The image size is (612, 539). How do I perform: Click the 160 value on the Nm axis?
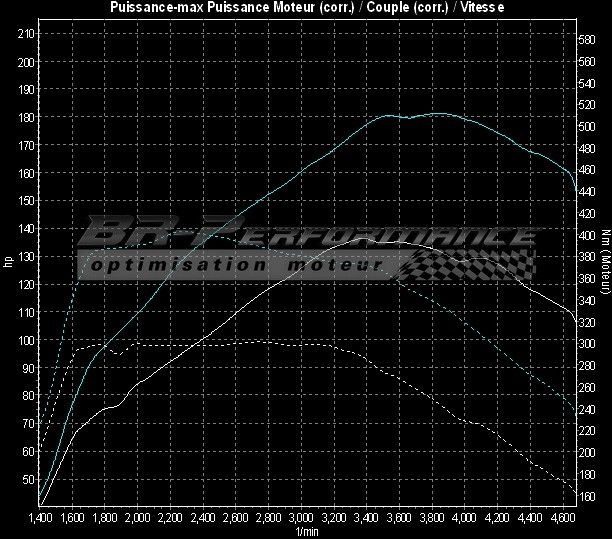click(x=587, y=496)
